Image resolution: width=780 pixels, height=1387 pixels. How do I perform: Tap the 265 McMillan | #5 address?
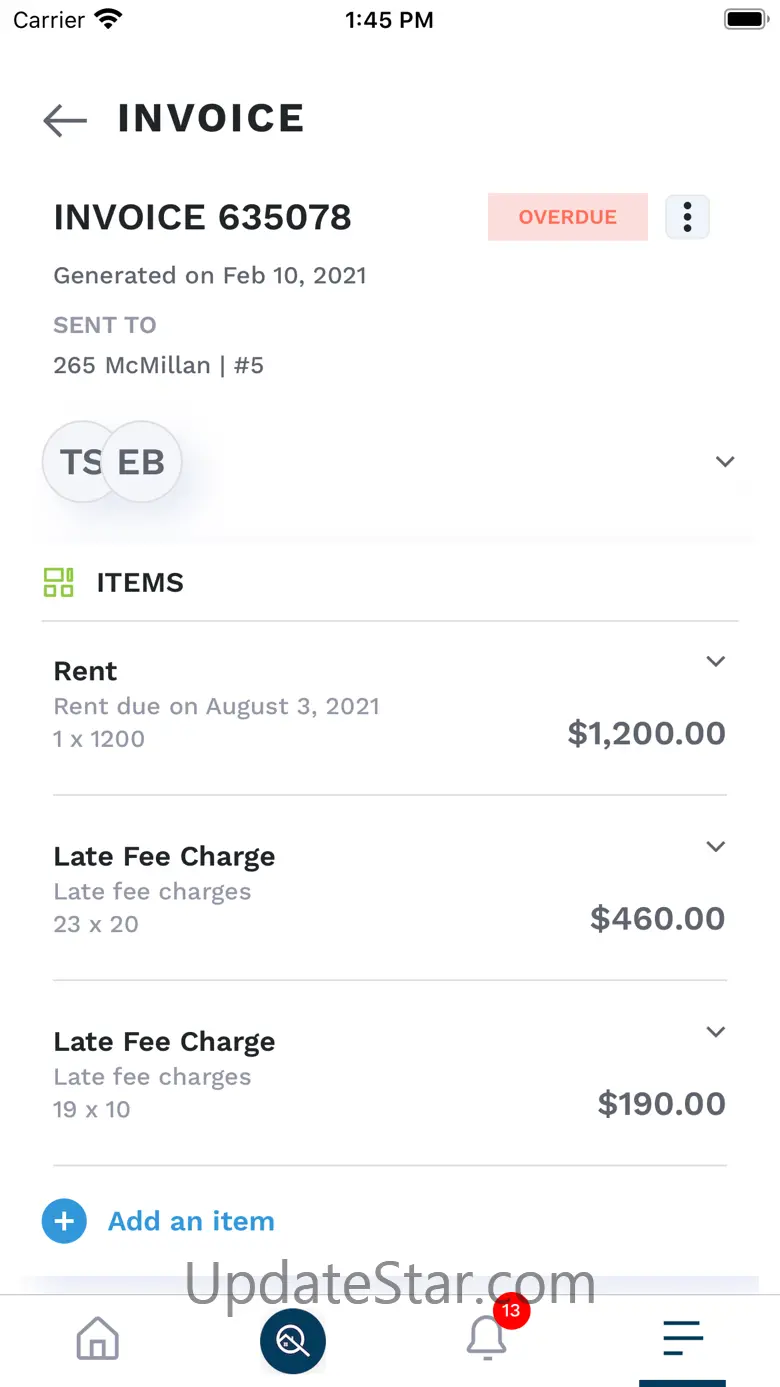pos(158,365)
